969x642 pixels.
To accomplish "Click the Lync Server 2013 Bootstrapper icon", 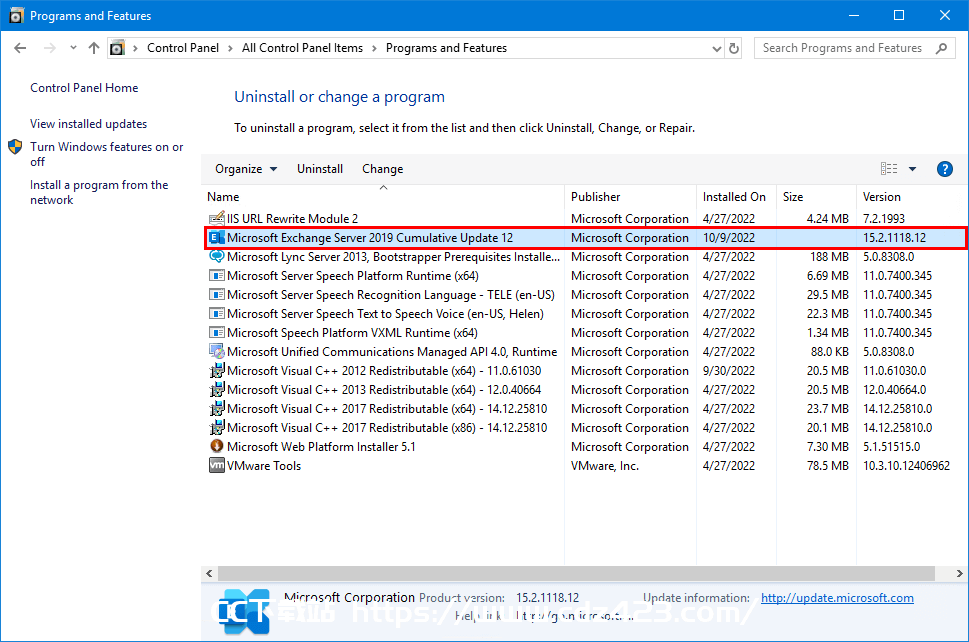I will coord(216,256).
